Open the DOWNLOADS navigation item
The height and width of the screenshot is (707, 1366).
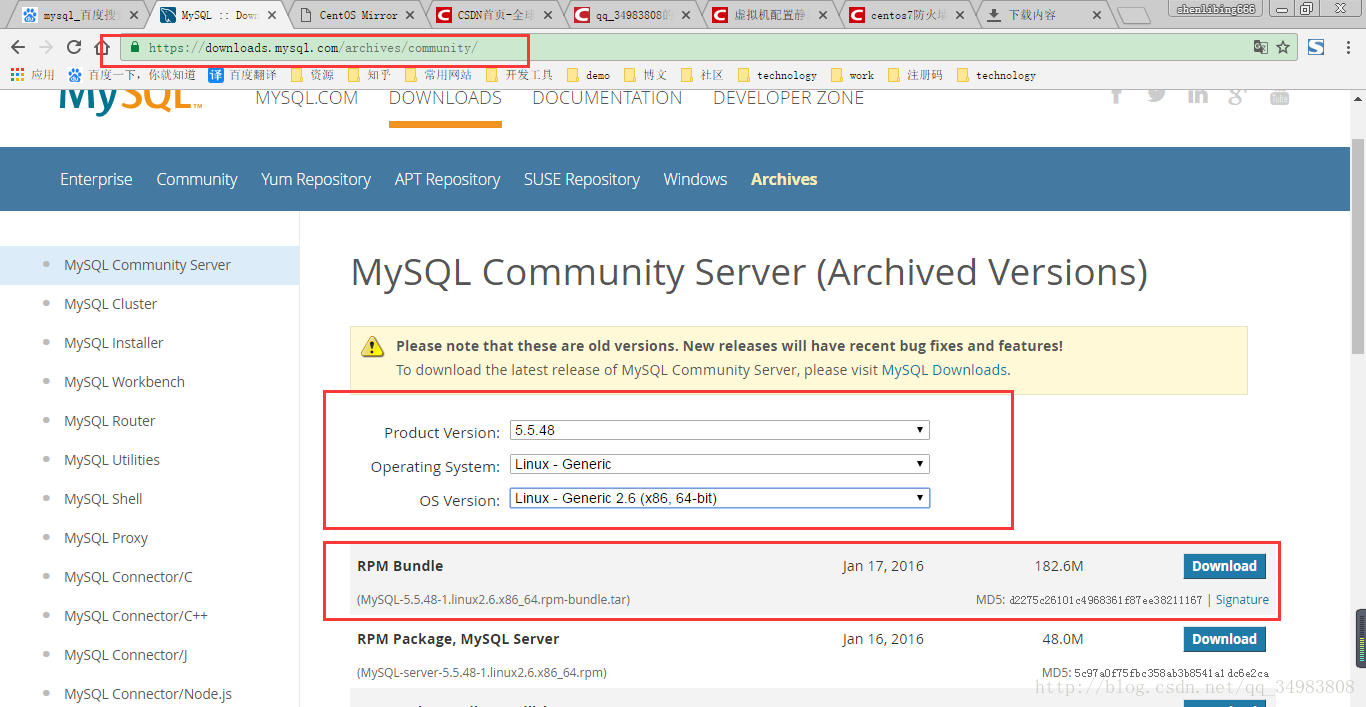point(445,98)
